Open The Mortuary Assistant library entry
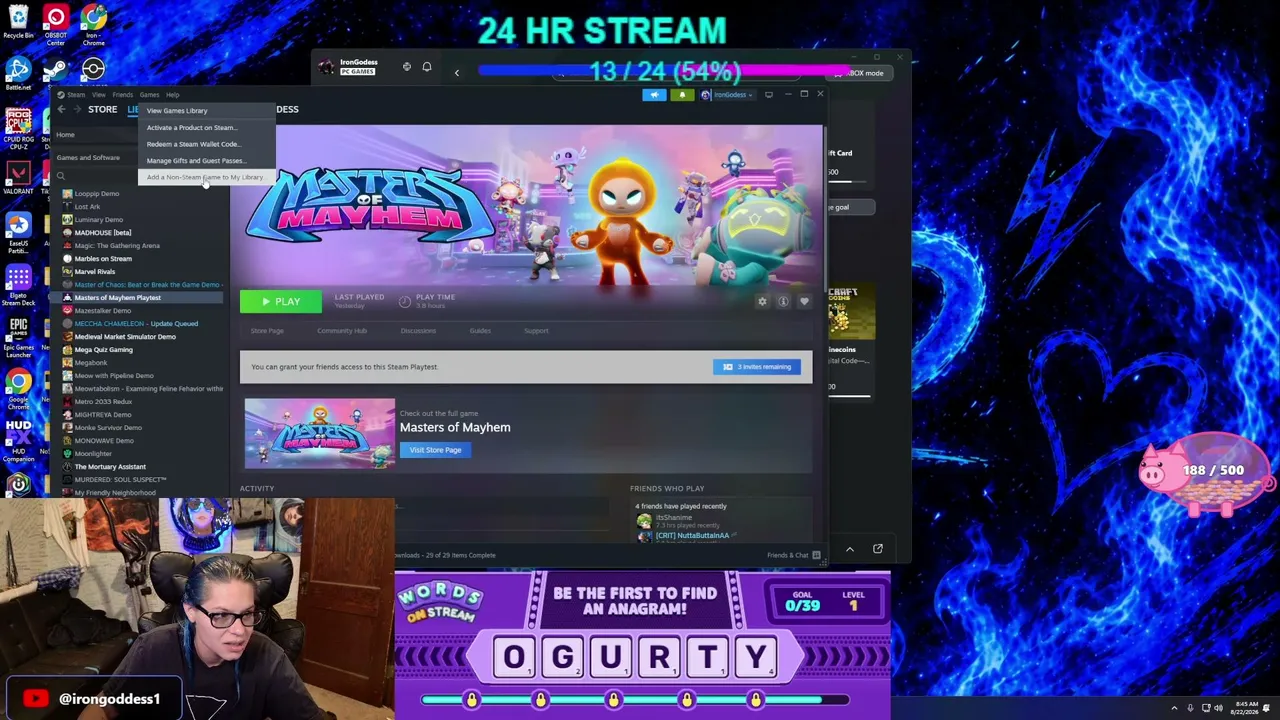1280x720 pixels. (110, 466)
